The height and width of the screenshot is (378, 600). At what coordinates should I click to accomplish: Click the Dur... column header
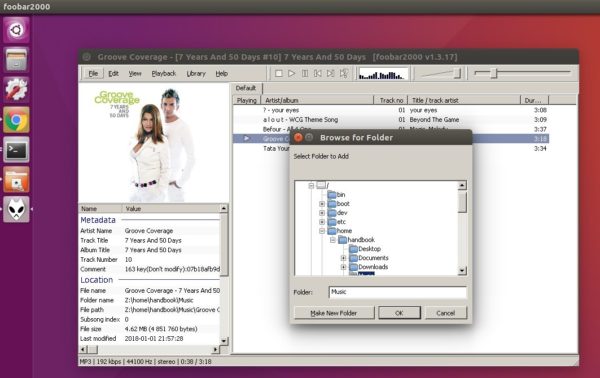[534, 100]
